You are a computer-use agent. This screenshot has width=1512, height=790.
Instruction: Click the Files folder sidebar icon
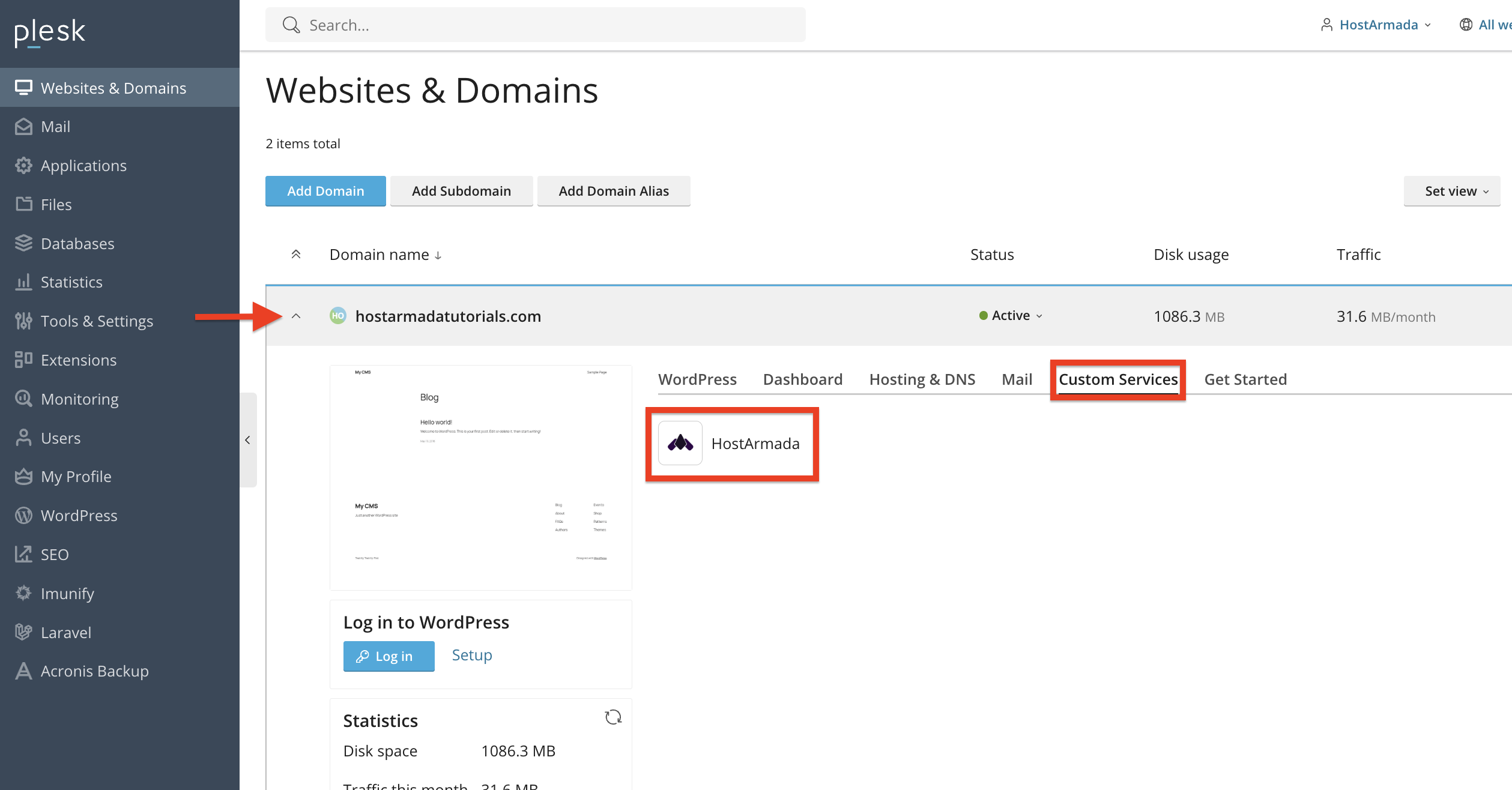click(x=23, y=204)
